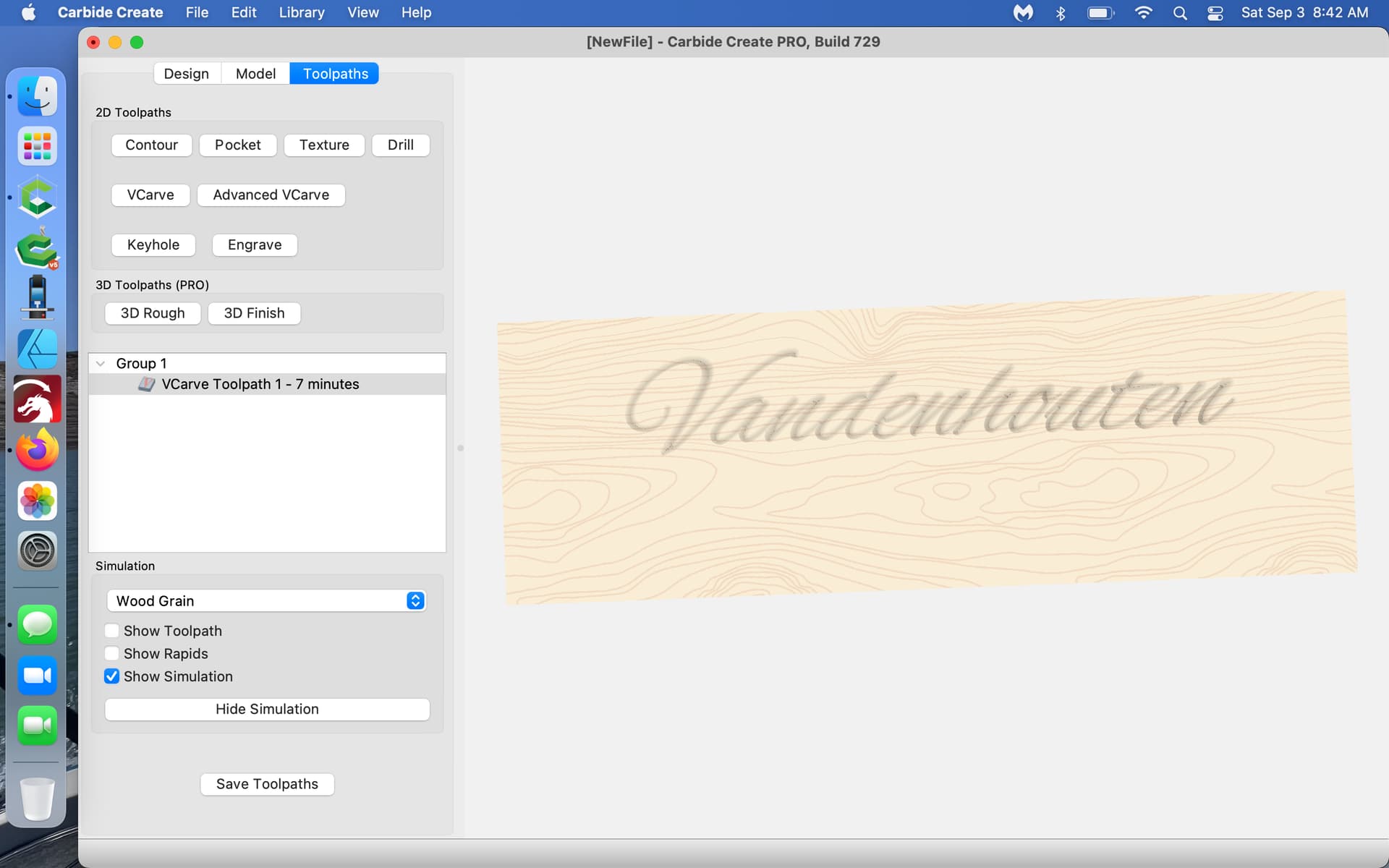Open the Trash in the dock
Viewport: 1389px width, 868px height.
click(x=37, y=799)
